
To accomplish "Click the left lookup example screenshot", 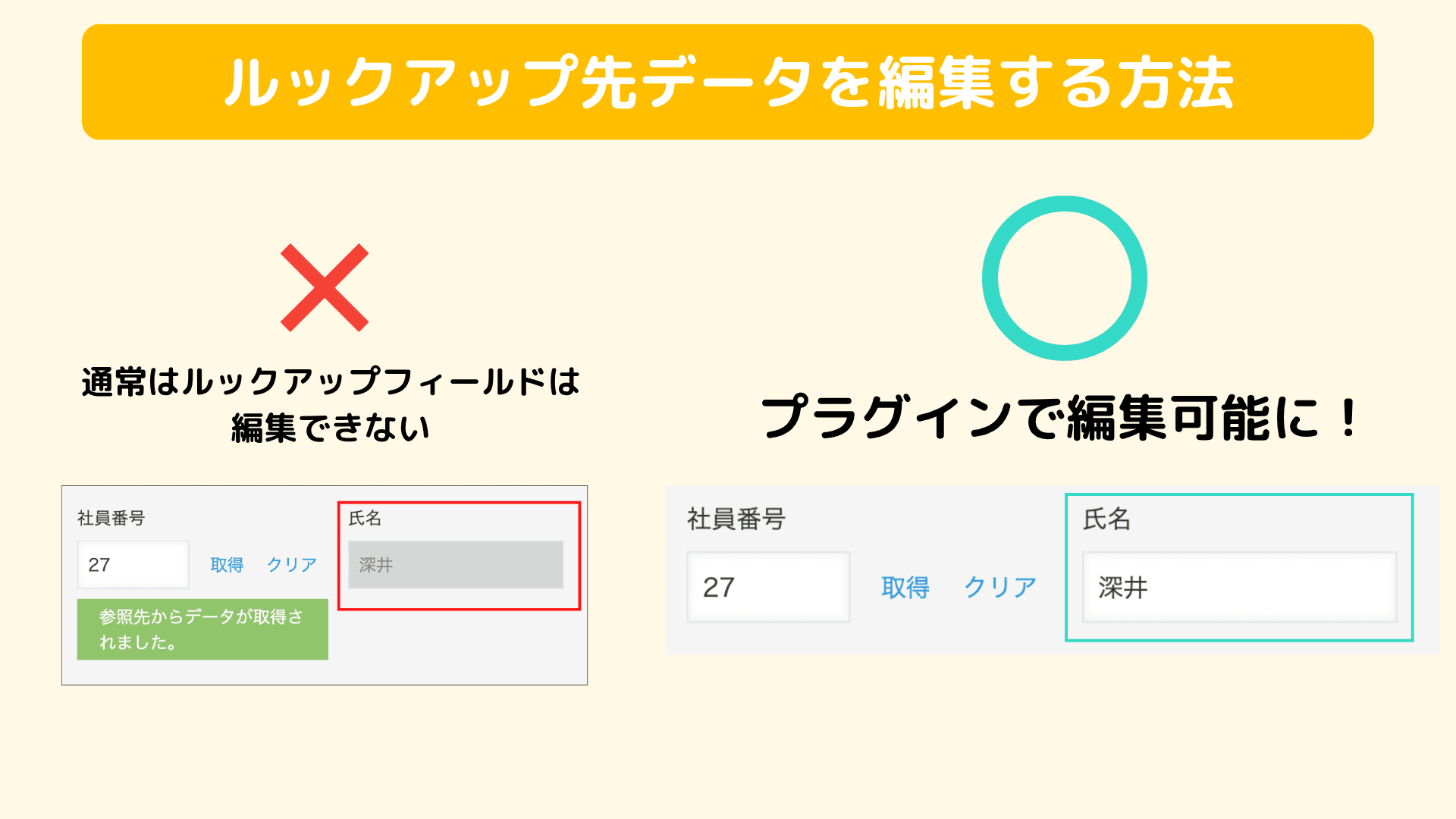I will [325, 585].
